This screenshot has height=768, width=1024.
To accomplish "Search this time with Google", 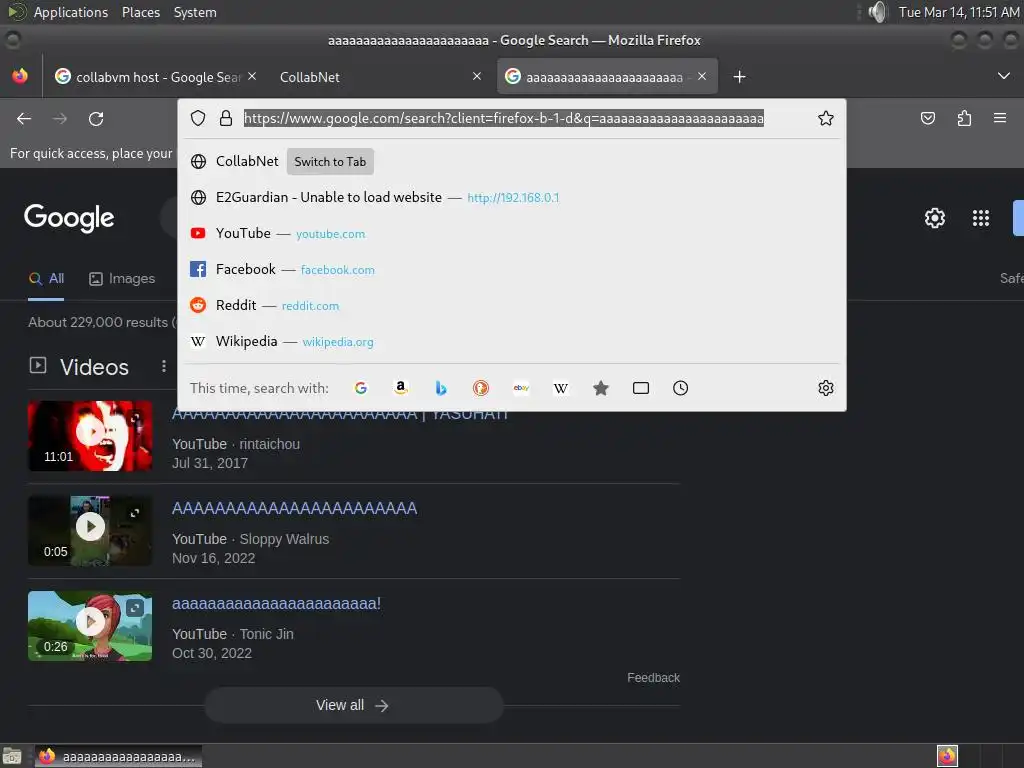I will (x=360, y=388).
